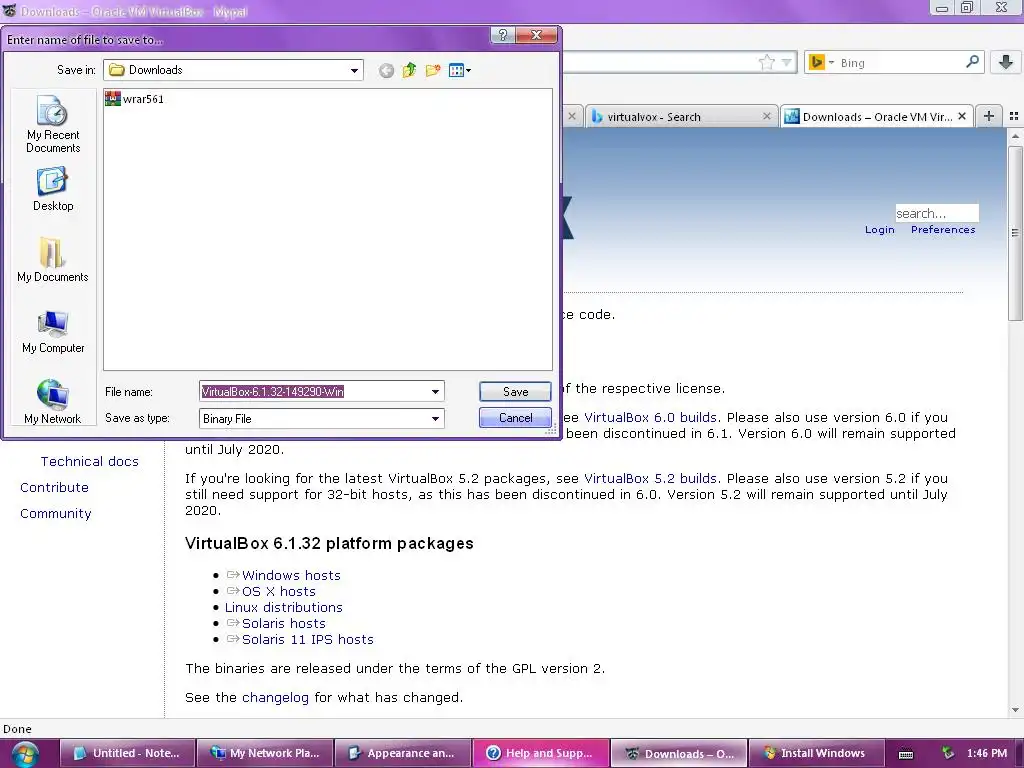Open My Network location

tap(53, 402)
